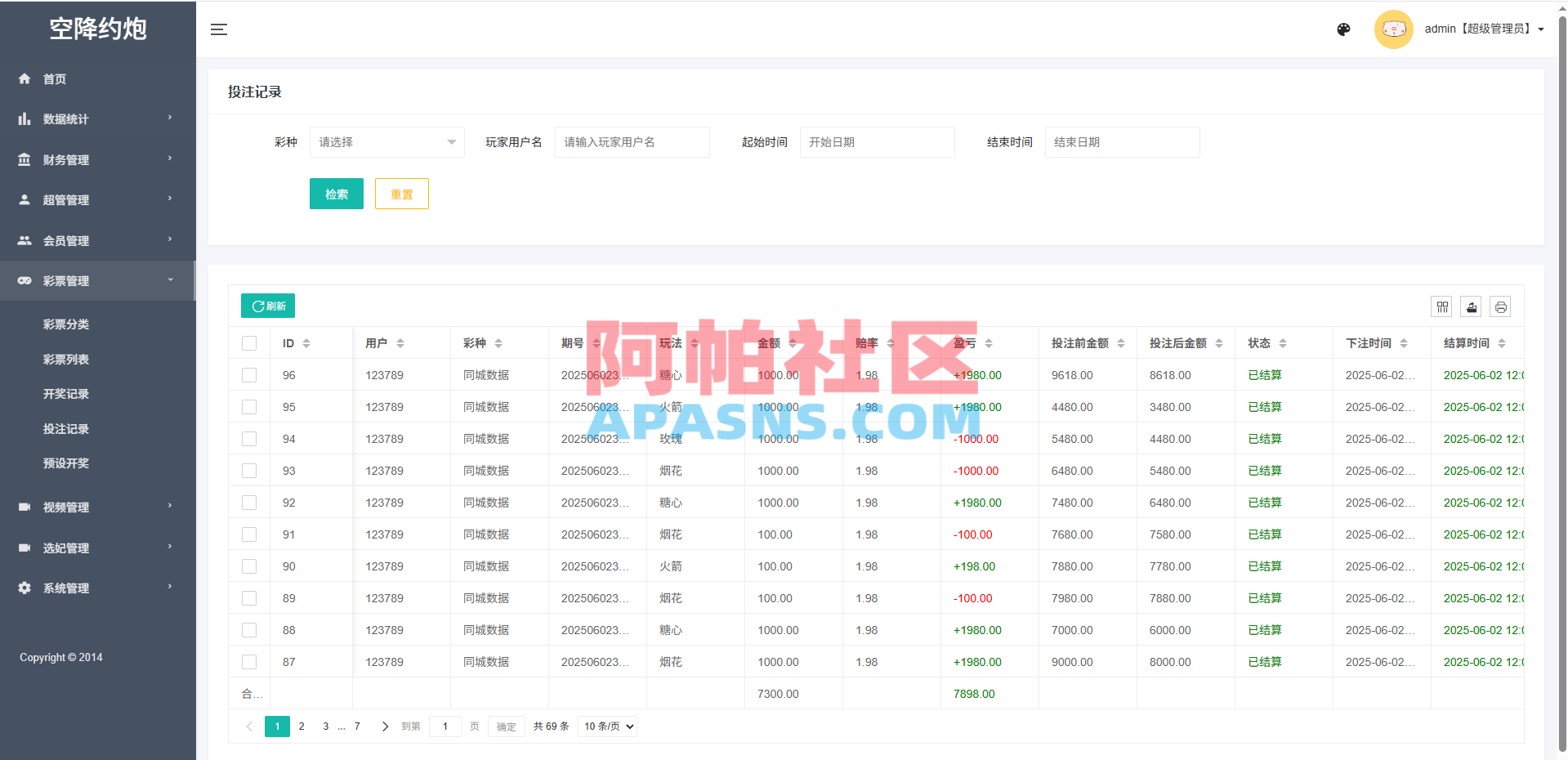This screenshot has width=1568, height=760.
Task: Check the select-all checkbox in table header
Action: (249, 343)
